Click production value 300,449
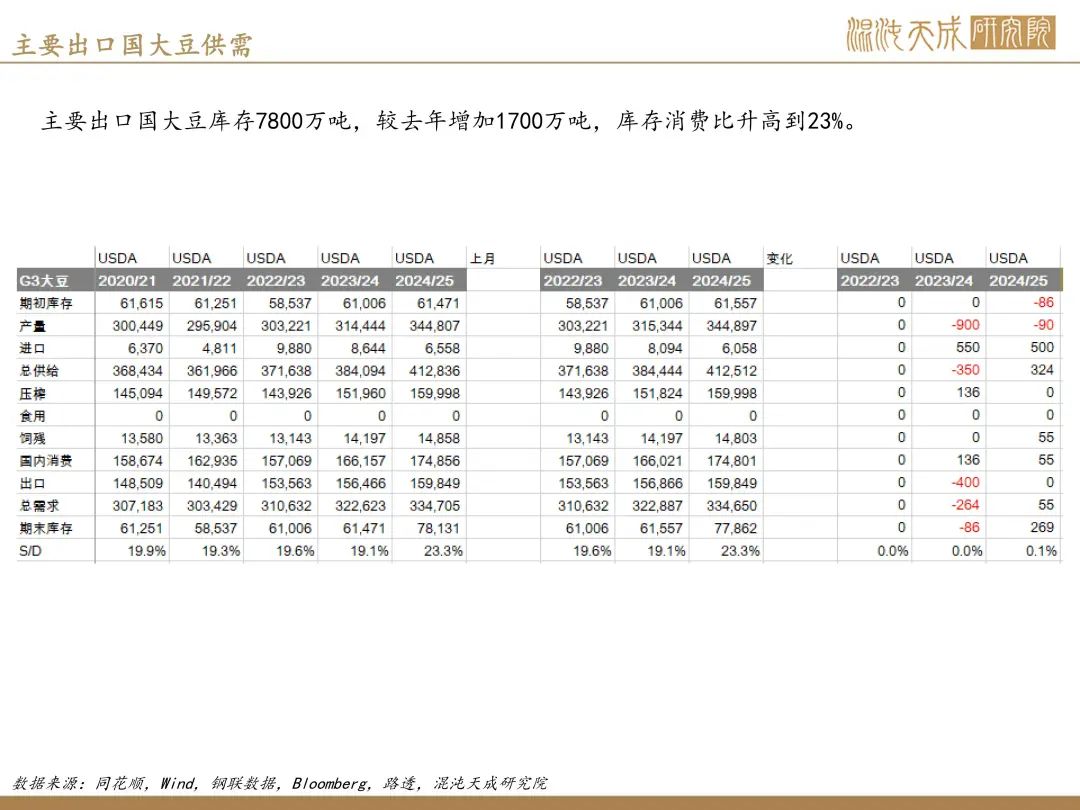The height and width of the screenshot is (810, 1080). [x=138, y=326]
